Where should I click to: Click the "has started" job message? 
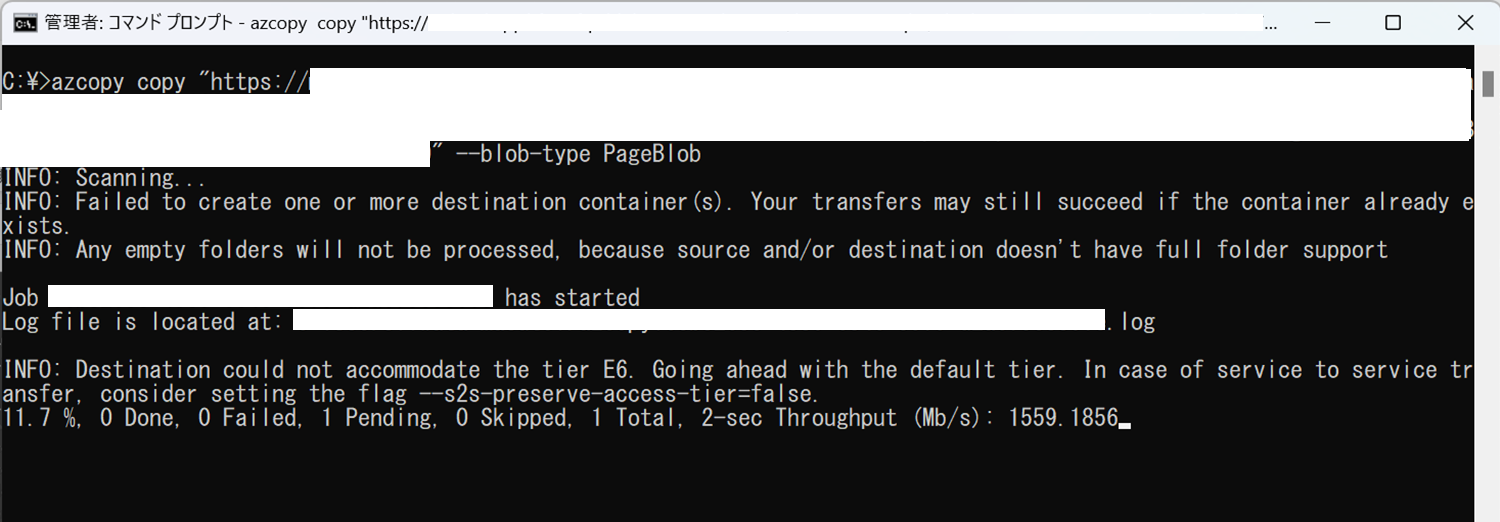click(572, 297)
